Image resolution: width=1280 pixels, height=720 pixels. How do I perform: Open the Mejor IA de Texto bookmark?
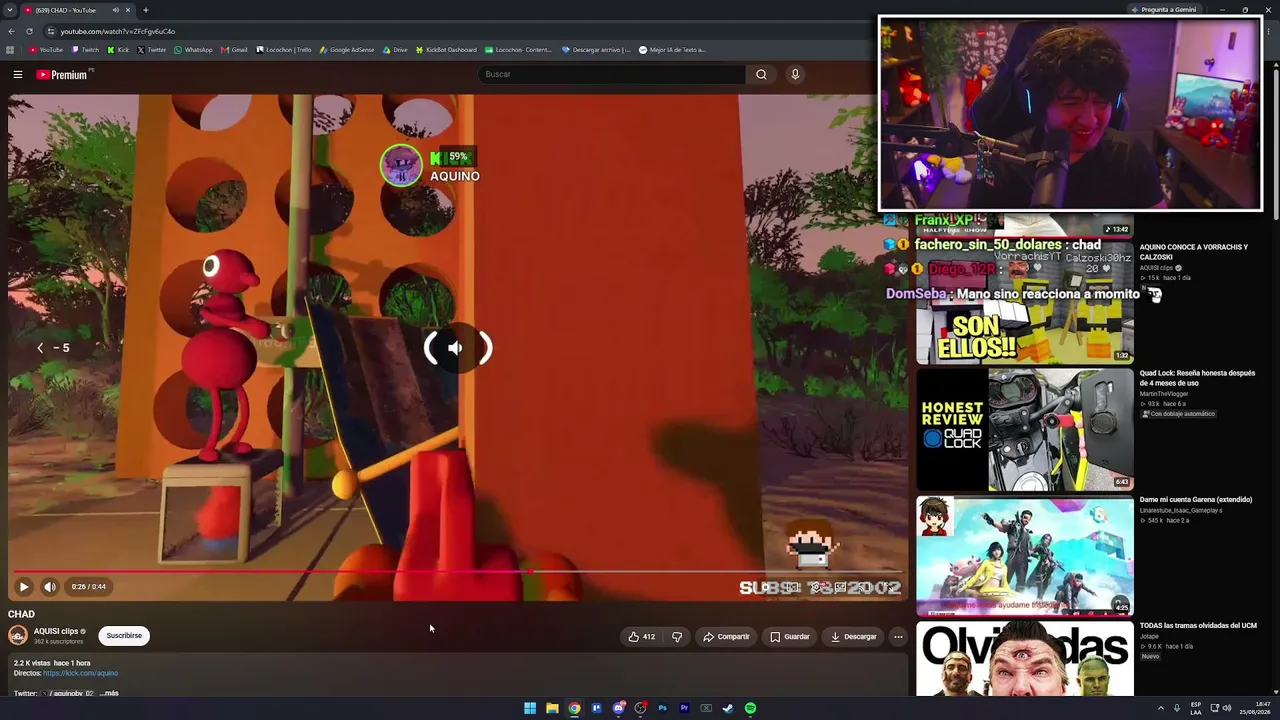coord(672,49)
